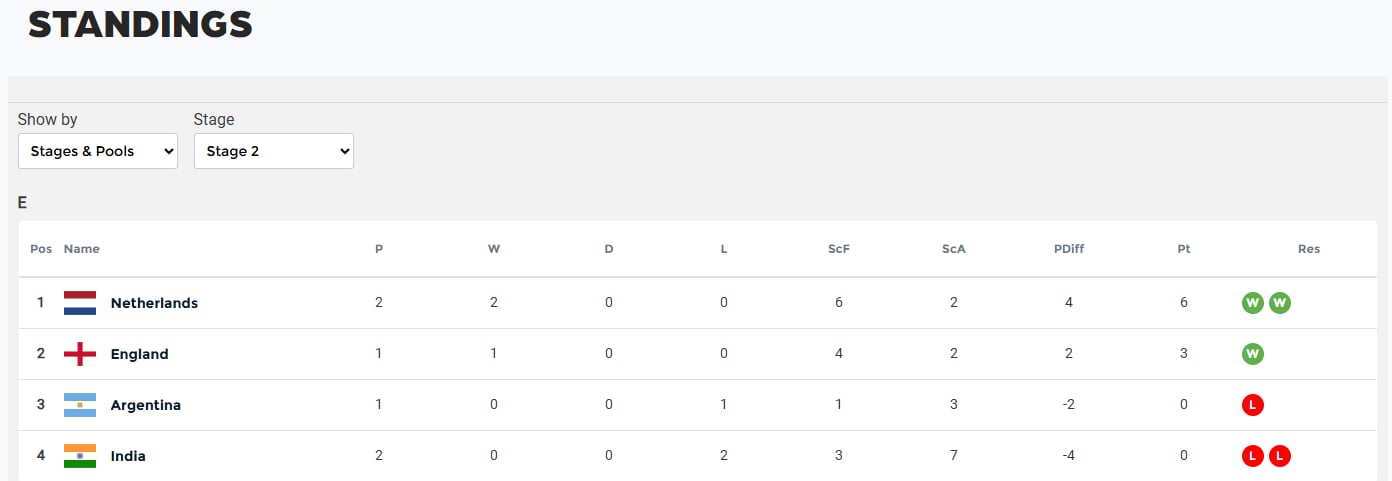Click India's first red L result badge
This screenshot has width=1392, height=481.
click(x=1252, y=456)
